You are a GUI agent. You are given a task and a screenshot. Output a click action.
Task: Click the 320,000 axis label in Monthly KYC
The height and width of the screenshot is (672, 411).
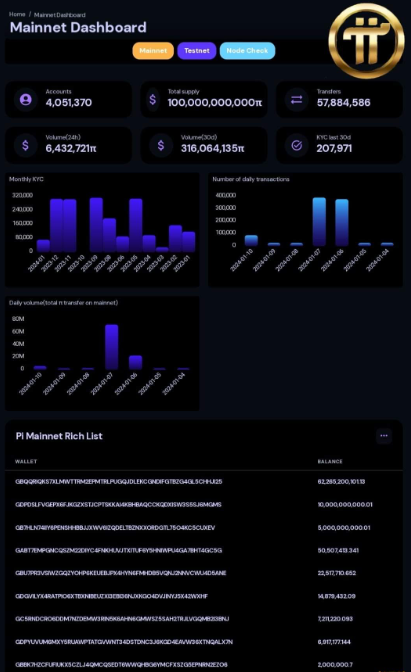[x=23, y=195]
